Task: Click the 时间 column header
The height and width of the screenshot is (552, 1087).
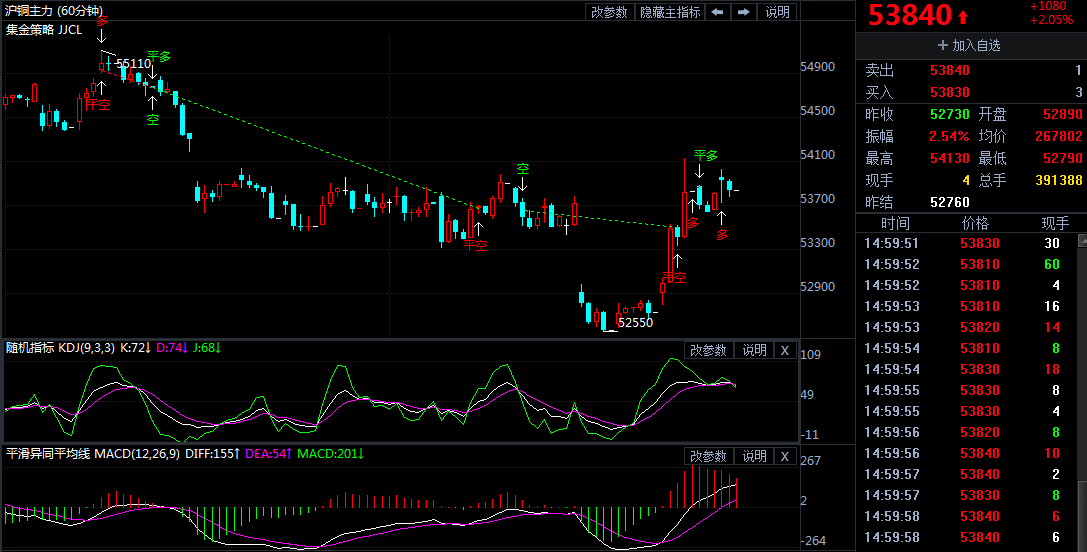Action: click(895, 223)
